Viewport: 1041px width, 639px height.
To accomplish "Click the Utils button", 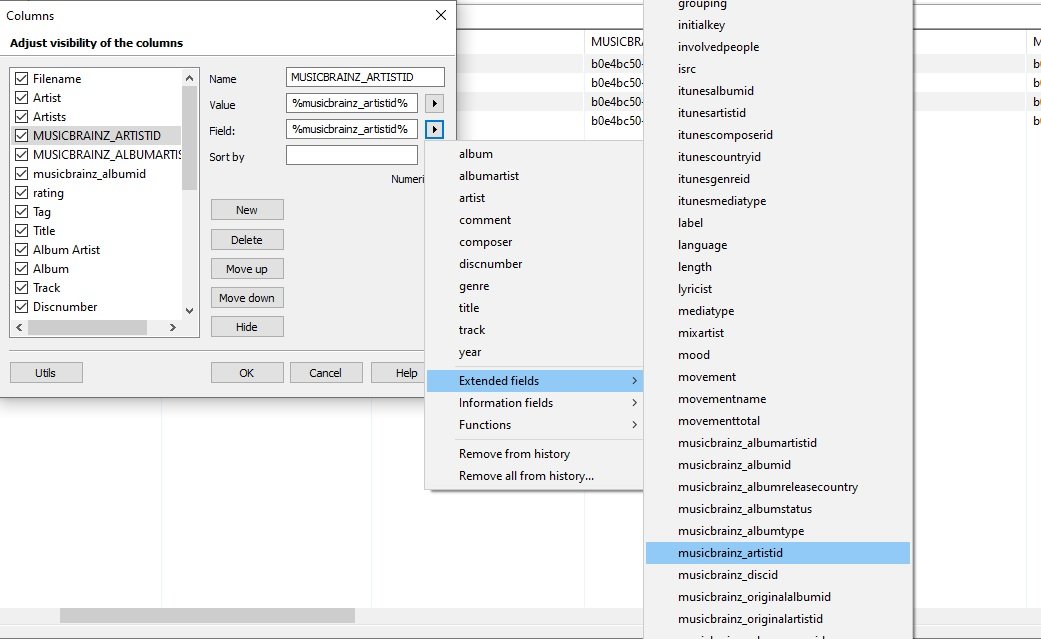I will pyautogui.click(x=46, y=373).
